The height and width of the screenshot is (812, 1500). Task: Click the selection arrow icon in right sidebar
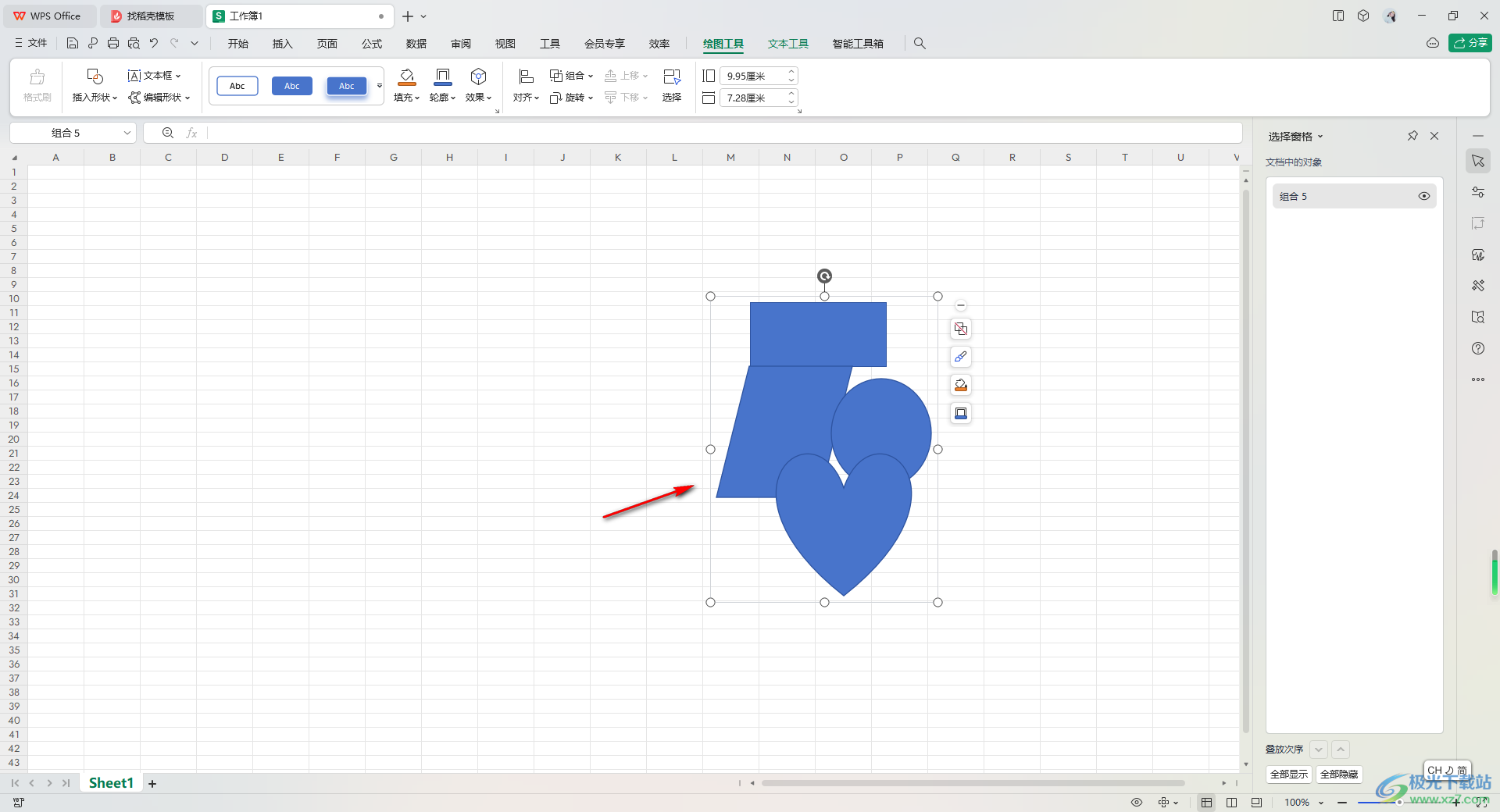tap(1478, 161)
